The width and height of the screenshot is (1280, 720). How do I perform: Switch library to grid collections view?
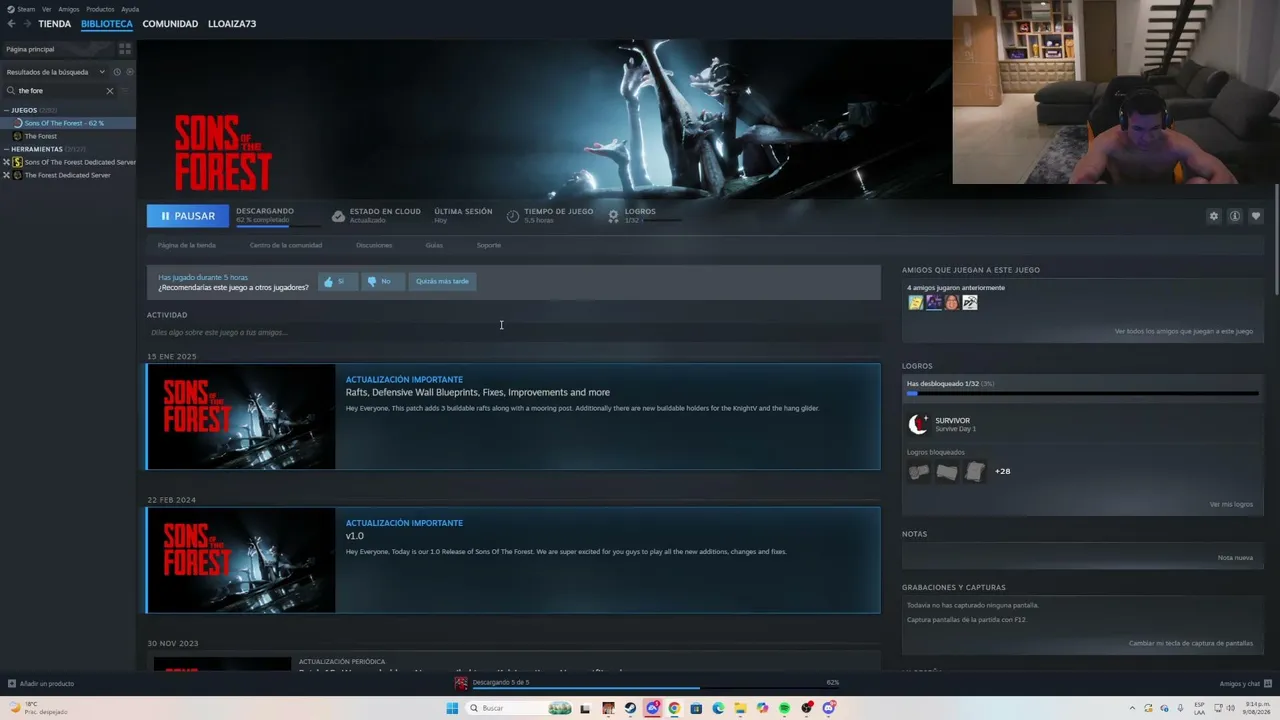click(x=125, y=48)
